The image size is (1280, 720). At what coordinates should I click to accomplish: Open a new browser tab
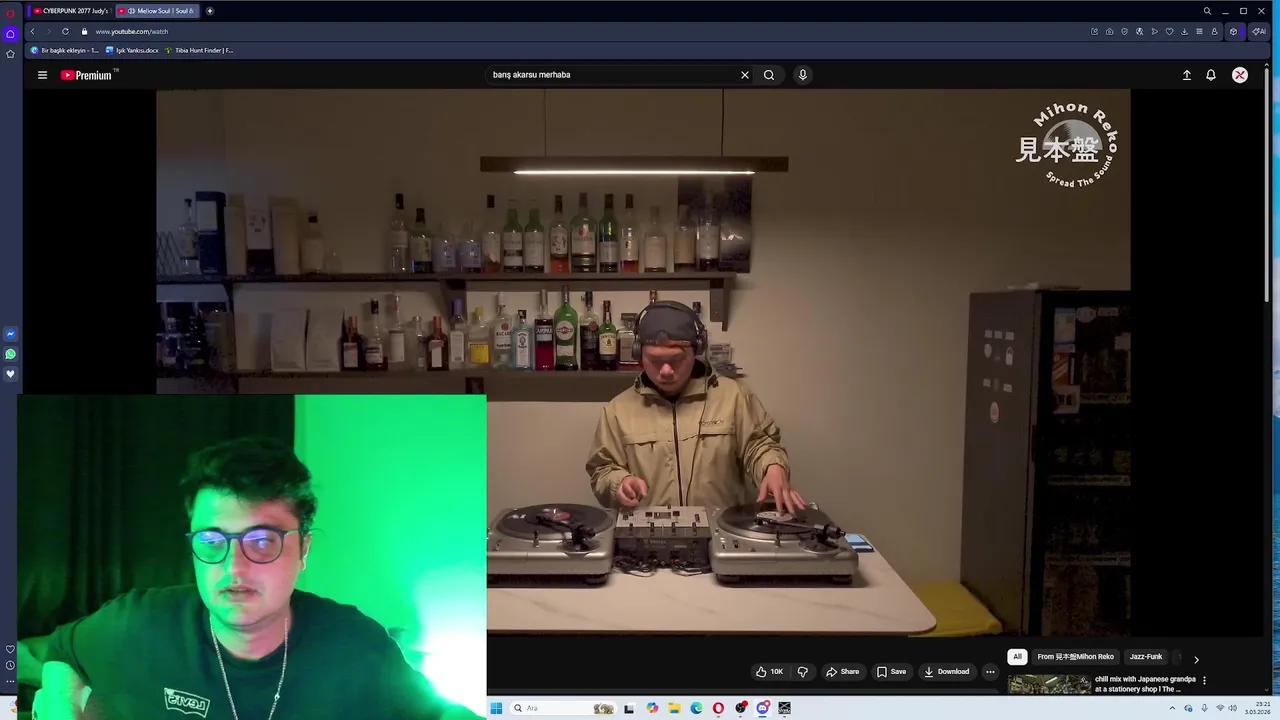(210, 11)
